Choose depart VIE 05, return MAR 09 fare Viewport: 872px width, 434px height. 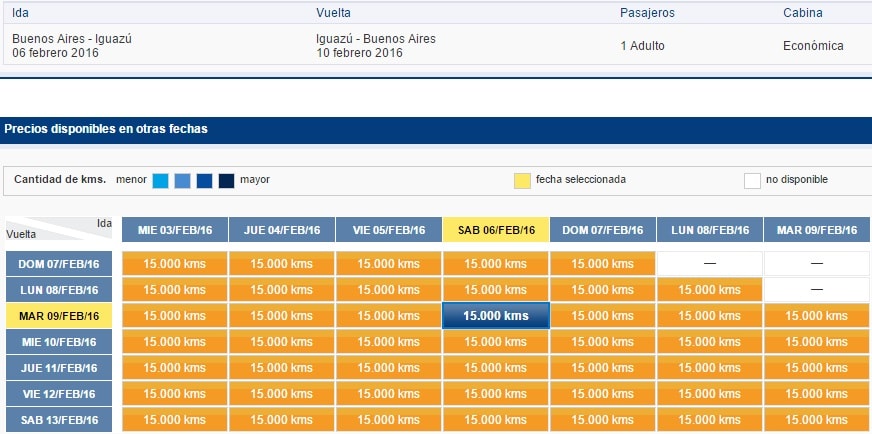389,316
